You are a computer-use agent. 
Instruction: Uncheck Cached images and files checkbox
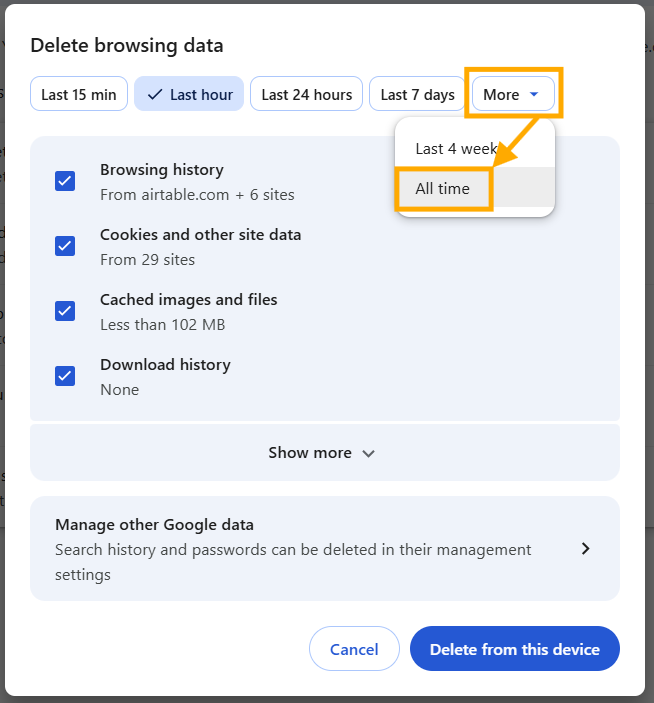[65, 311]
